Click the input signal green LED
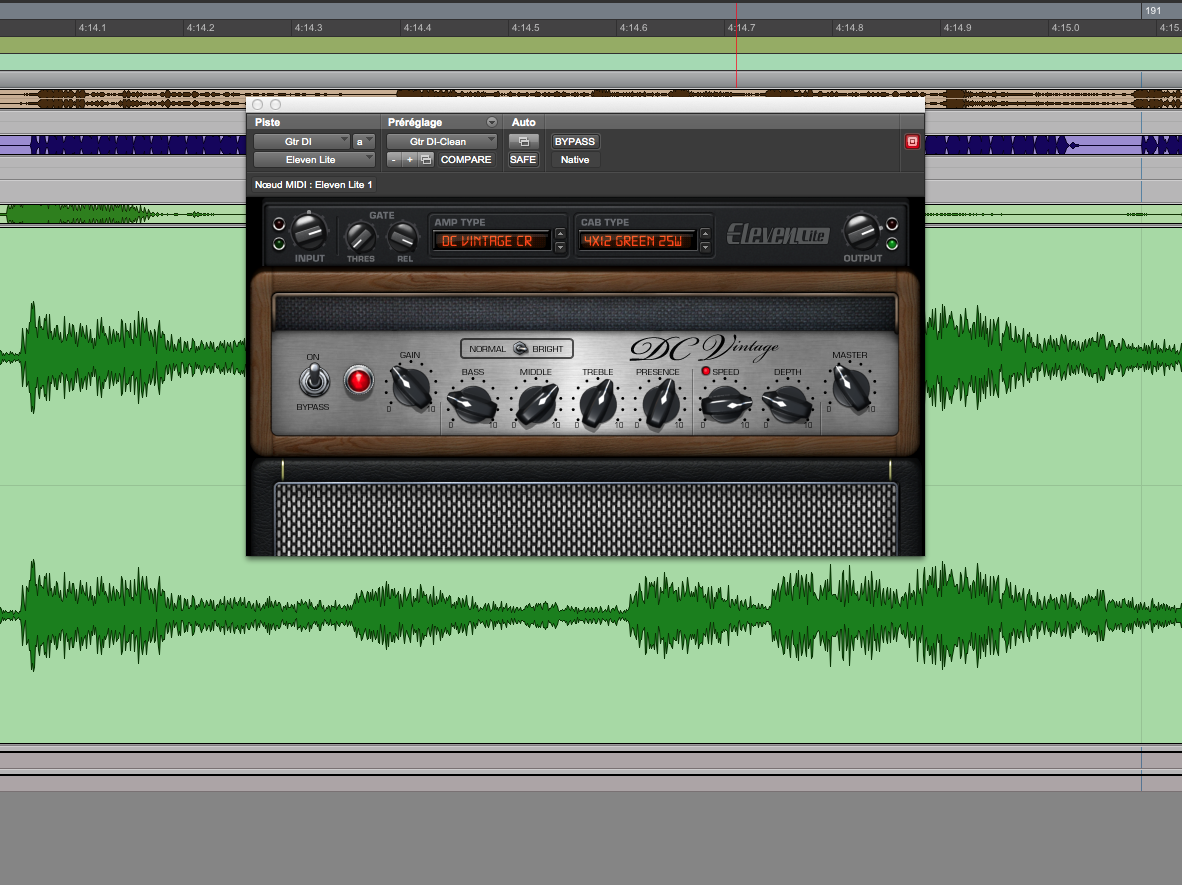This screenshot has height=885, width=1182. coord(279,243)
